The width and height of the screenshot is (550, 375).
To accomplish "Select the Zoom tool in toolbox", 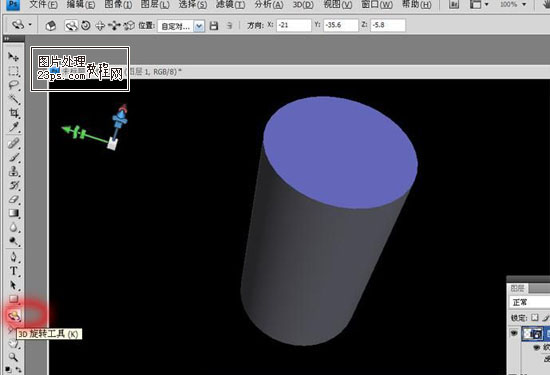I will click(13, 357).
